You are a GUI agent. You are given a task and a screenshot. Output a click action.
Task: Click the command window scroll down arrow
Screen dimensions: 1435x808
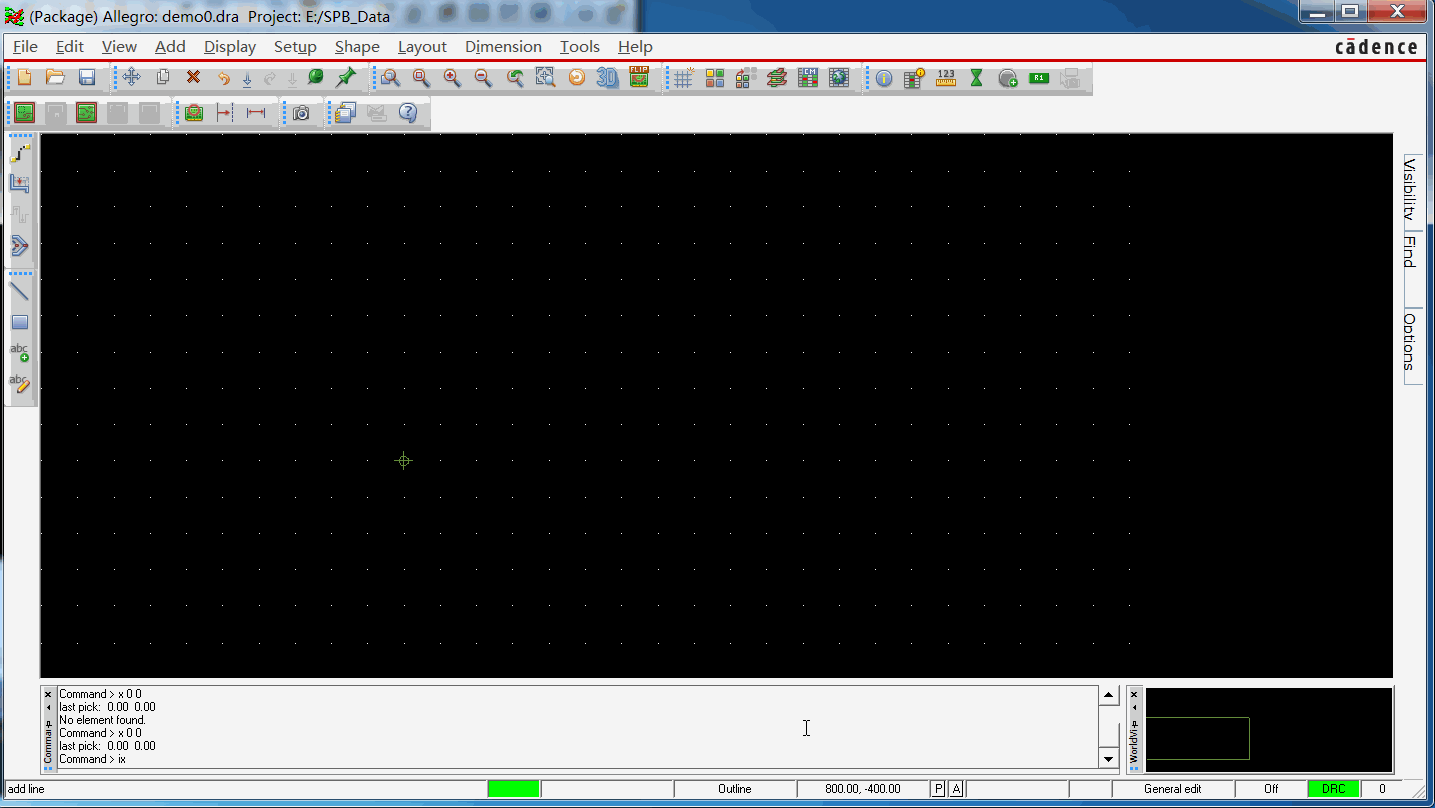(1108, 759)
